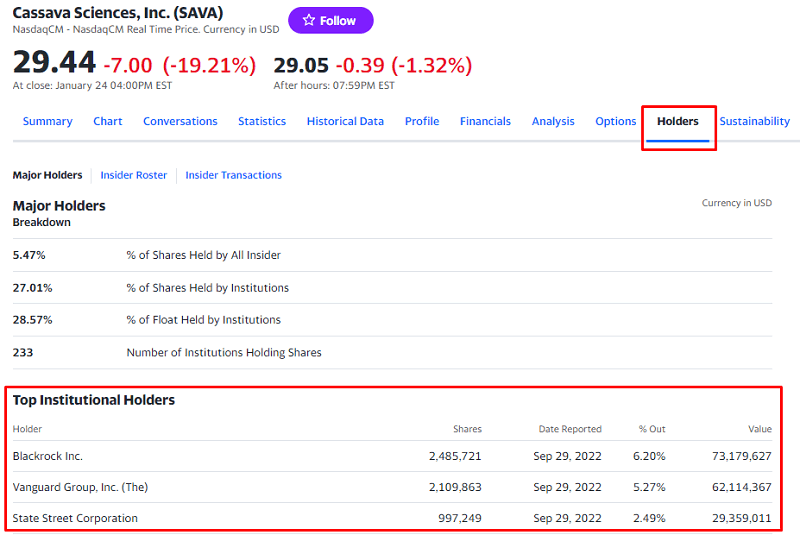
Task: Click State Street's 29,359,011 value
Action: [x=742, y=518]
